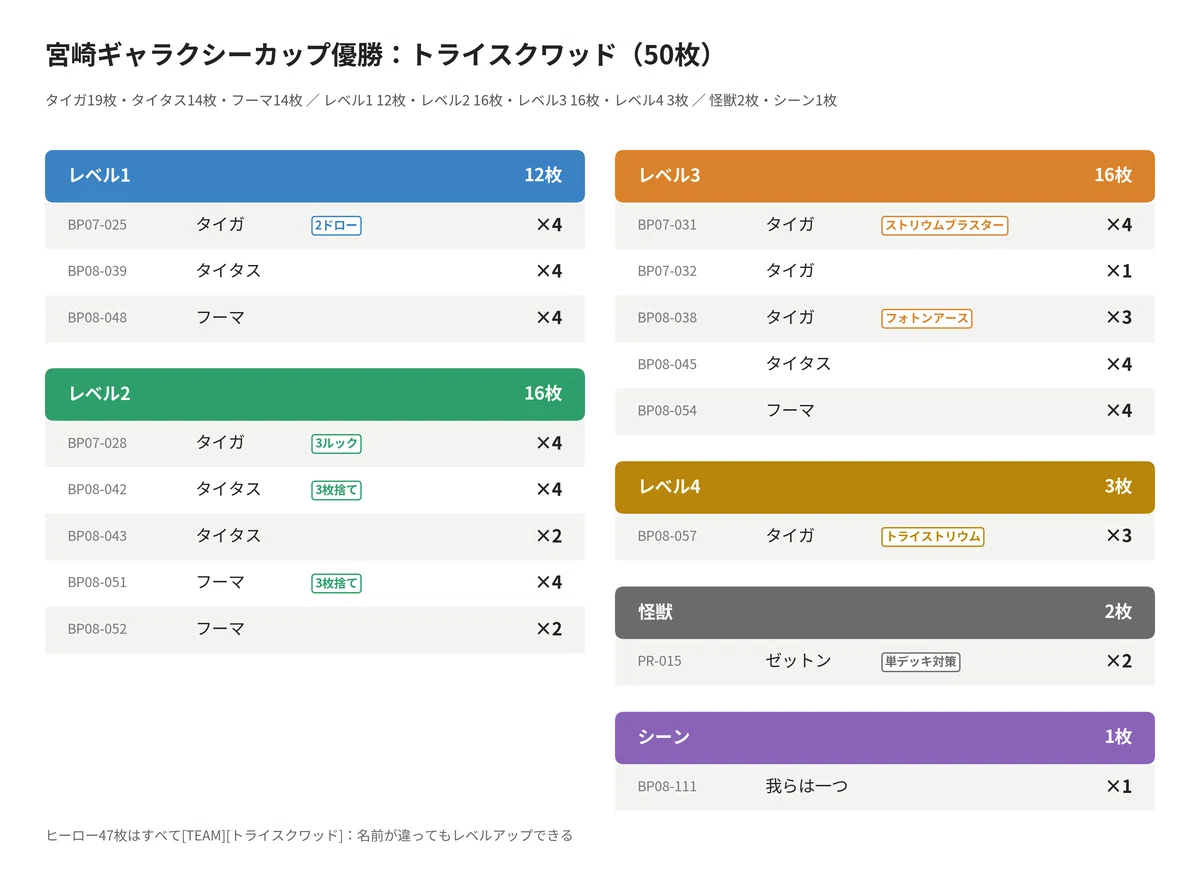Select the blue レベル1 section header label
This screenshot has width=1200, height=870.
coord(99,175)
